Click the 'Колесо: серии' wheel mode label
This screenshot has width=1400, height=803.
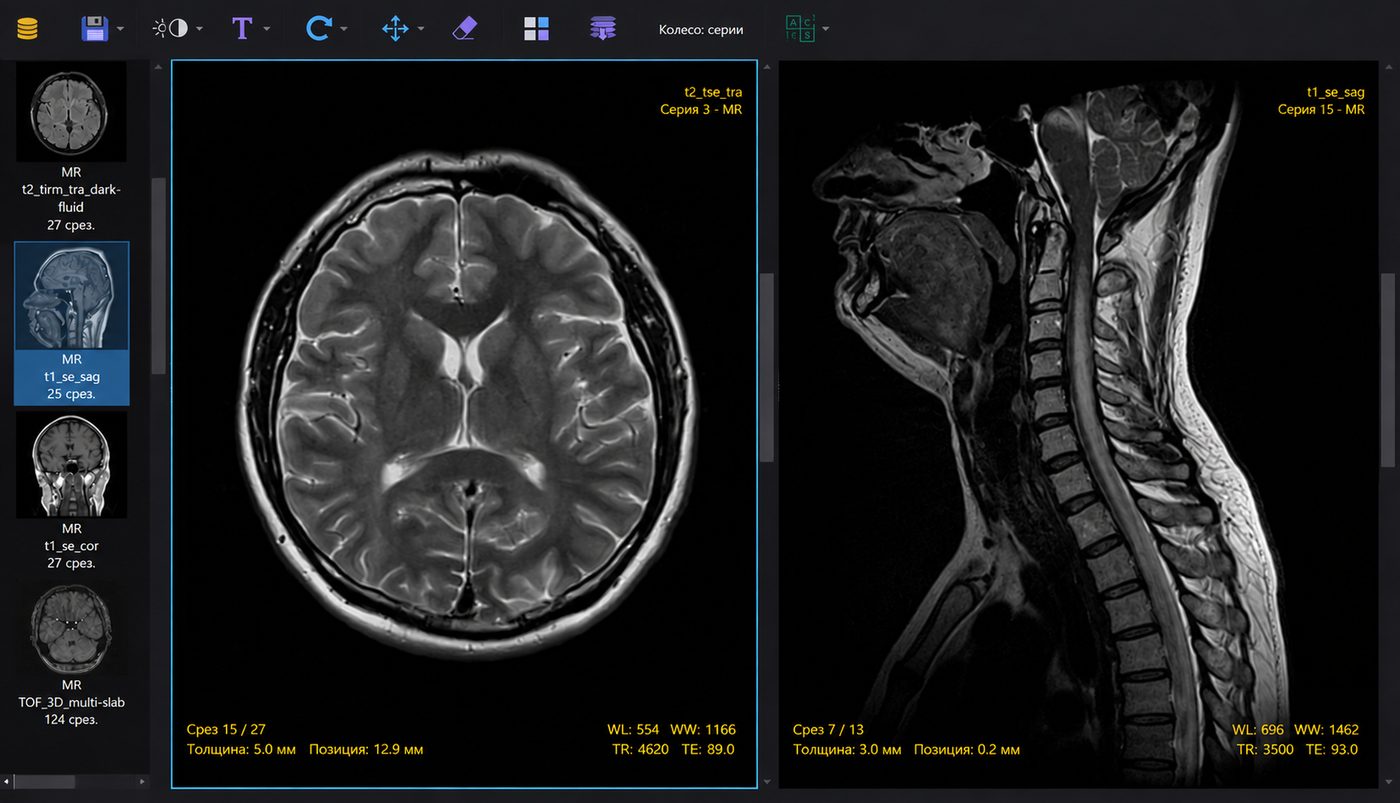(701, 30)
